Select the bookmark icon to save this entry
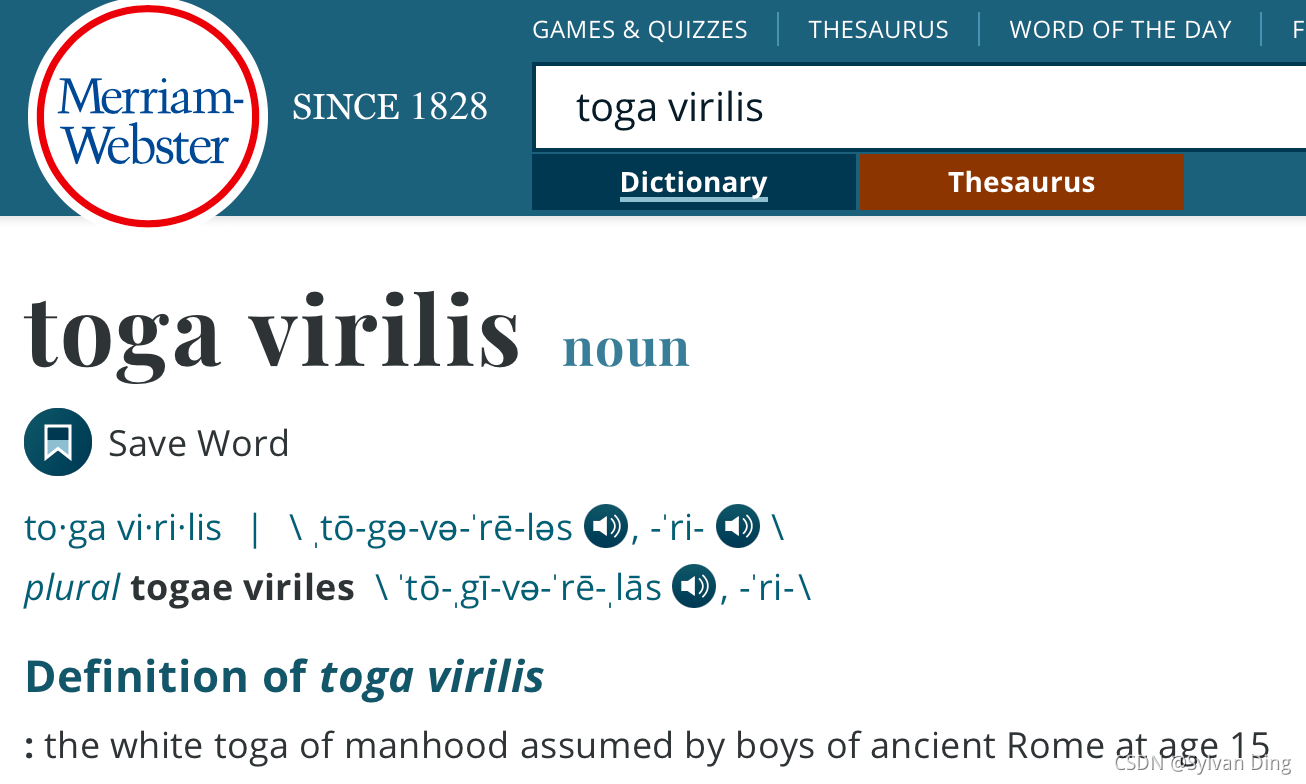Screen dimensions: 1306x784 (x=57, y=441)
